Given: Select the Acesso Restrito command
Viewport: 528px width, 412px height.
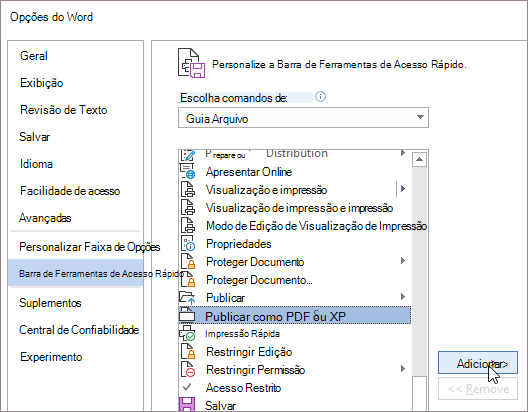Looking at the screenshot, I should point(295,388).
